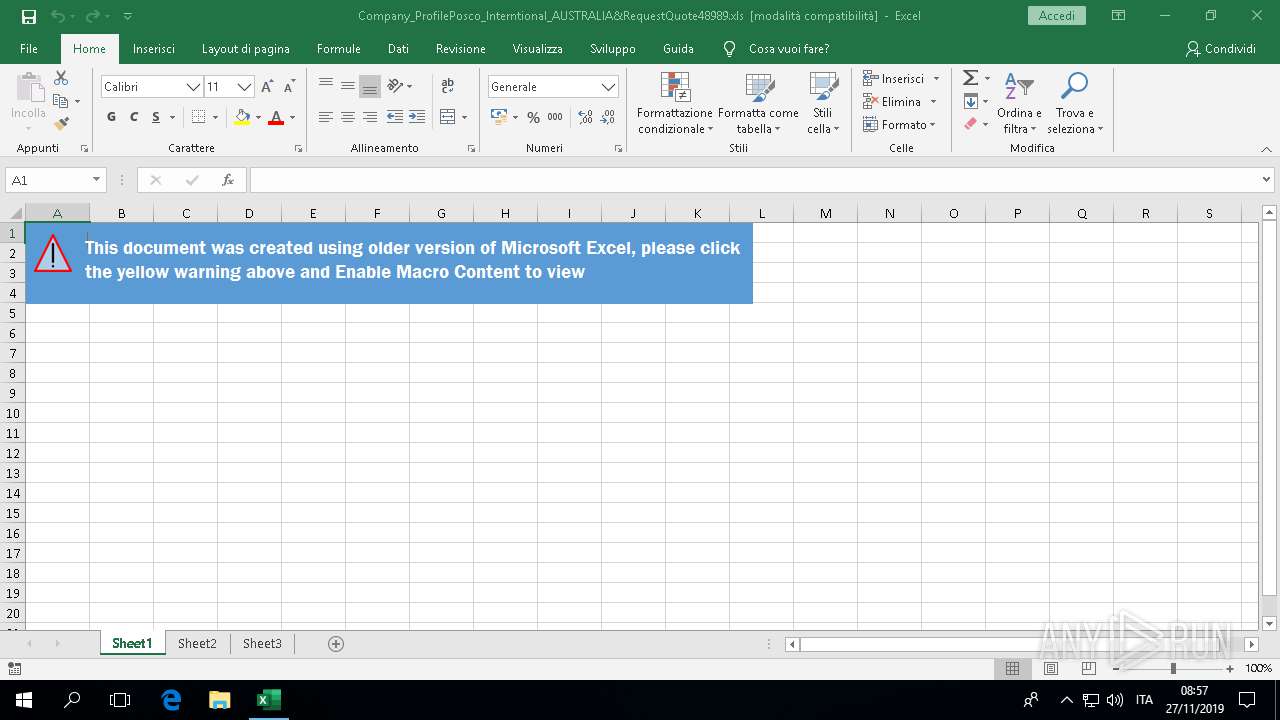Click the yellow fill color swatch

tap(242, 117)
